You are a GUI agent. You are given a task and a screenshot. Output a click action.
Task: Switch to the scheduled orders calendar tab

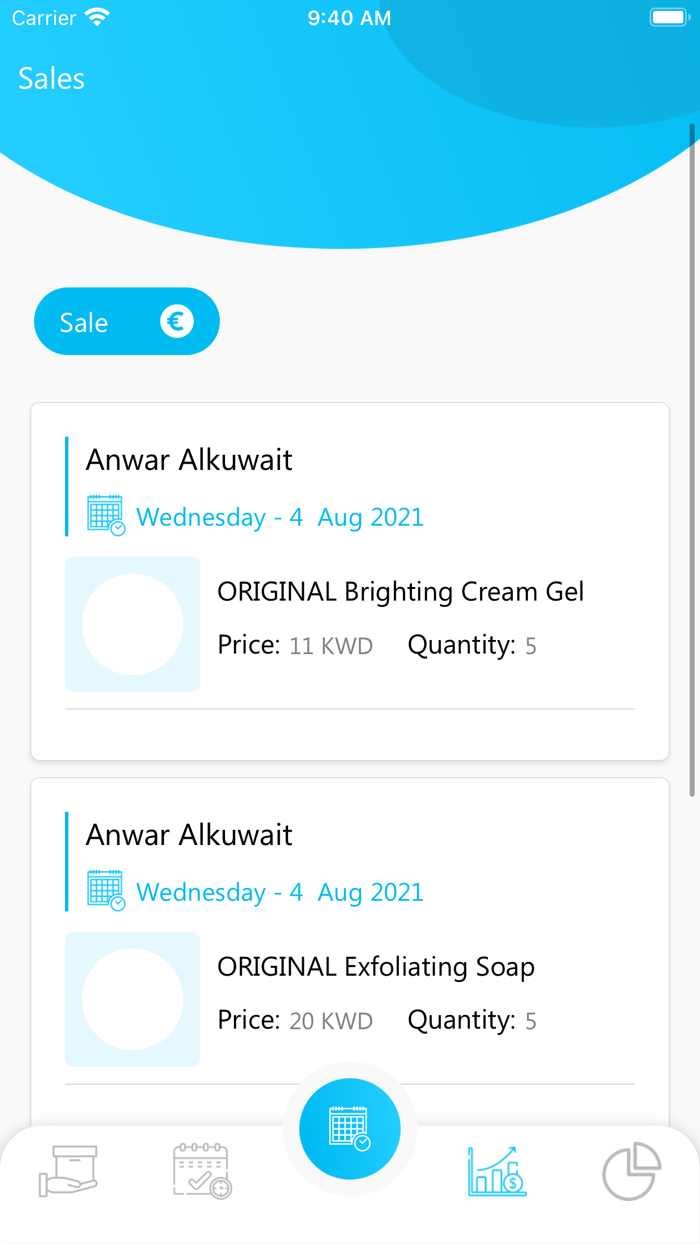[201, 1172]
